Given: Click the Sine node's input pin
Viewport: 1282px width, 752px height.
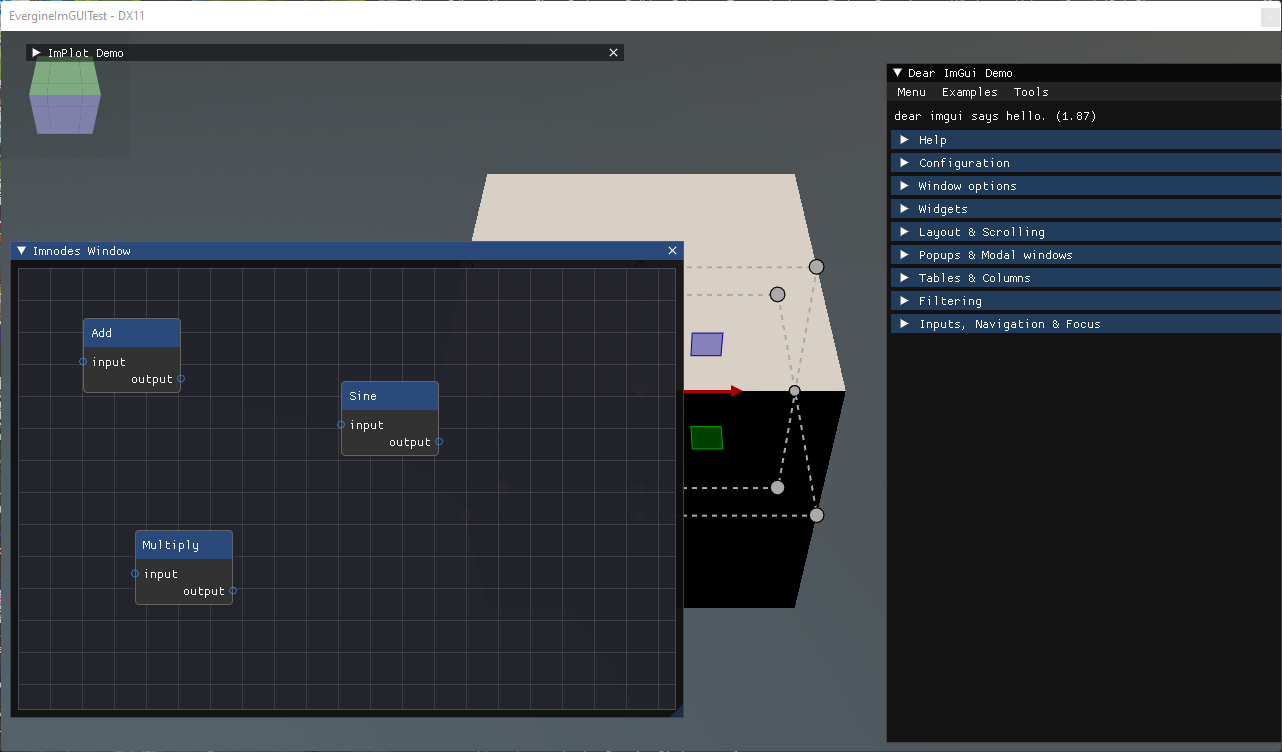Looking at the screenshot, I should 341,425.
